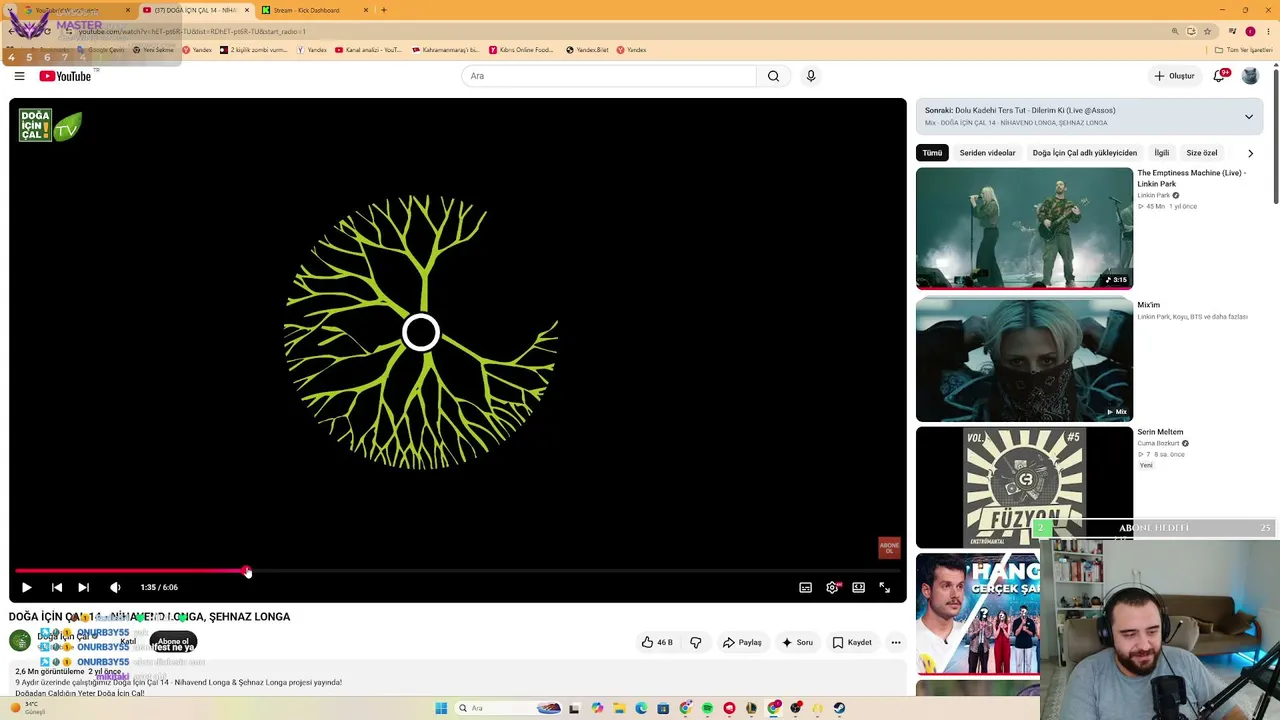Image resolution: width=1280 pixels, height=720 pixels.
Task: Start voice search with the microphone
Action: tap(811, 76)
